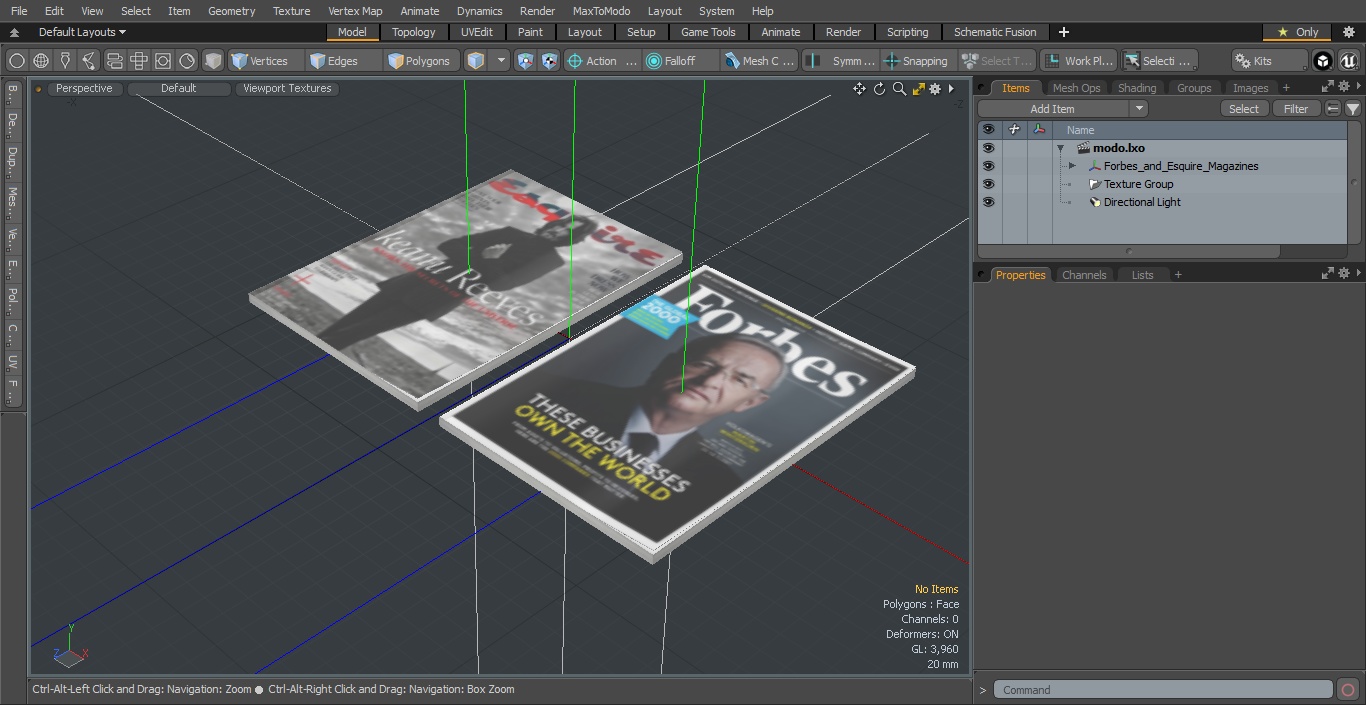Click the gray cube item mode icon
The width and height of the screenshot is (1366, 705).
click(x=213, y=61)
